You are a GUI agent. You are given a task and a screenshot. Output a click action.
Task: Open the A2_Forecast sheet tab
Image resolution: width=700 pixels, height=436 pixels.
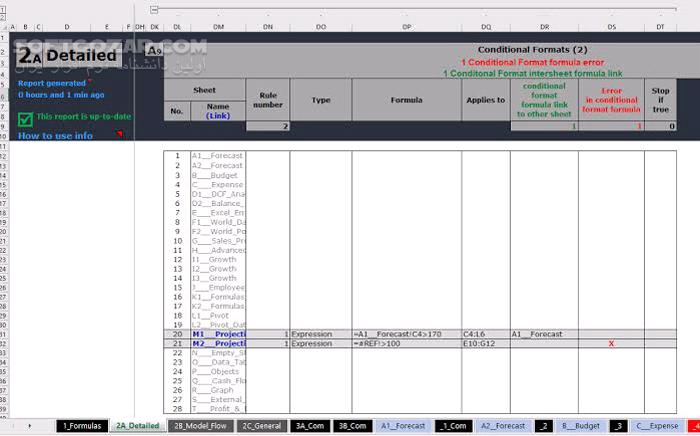[503, 426]
